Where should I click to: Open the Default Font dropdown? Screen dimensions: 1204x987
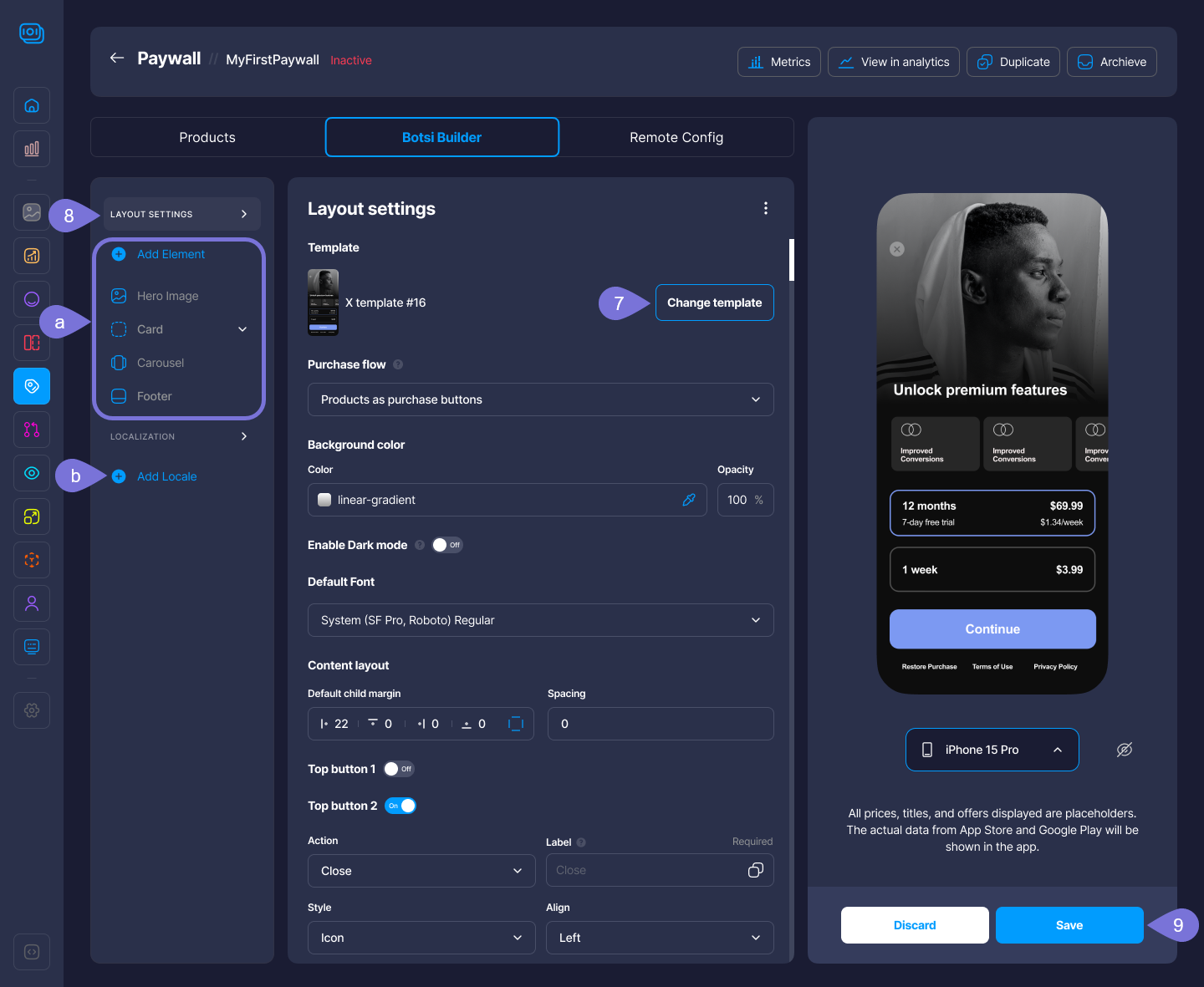click(x=540, y=620)
